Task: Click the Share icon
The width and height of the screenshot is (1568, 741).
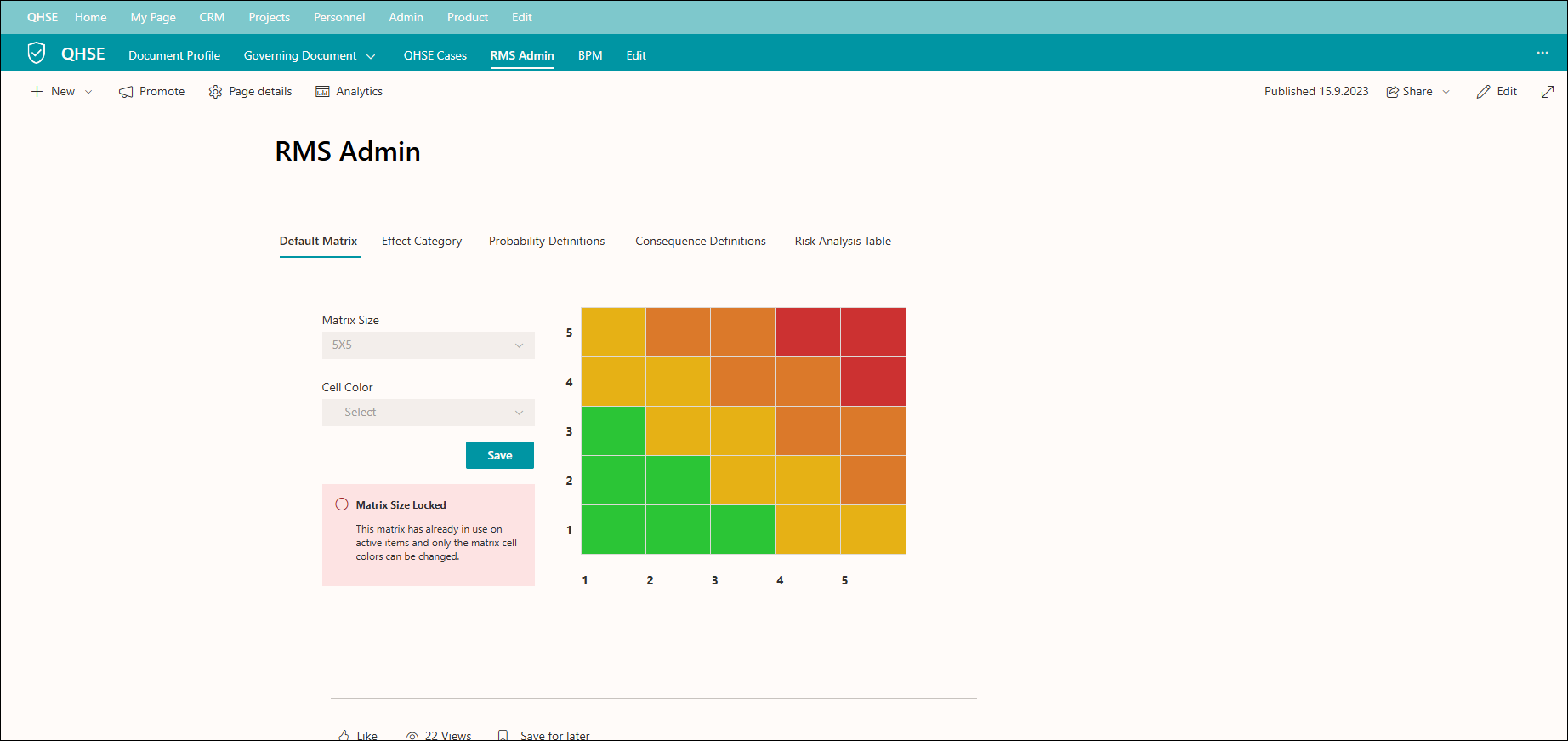Action: point(1393,92)
